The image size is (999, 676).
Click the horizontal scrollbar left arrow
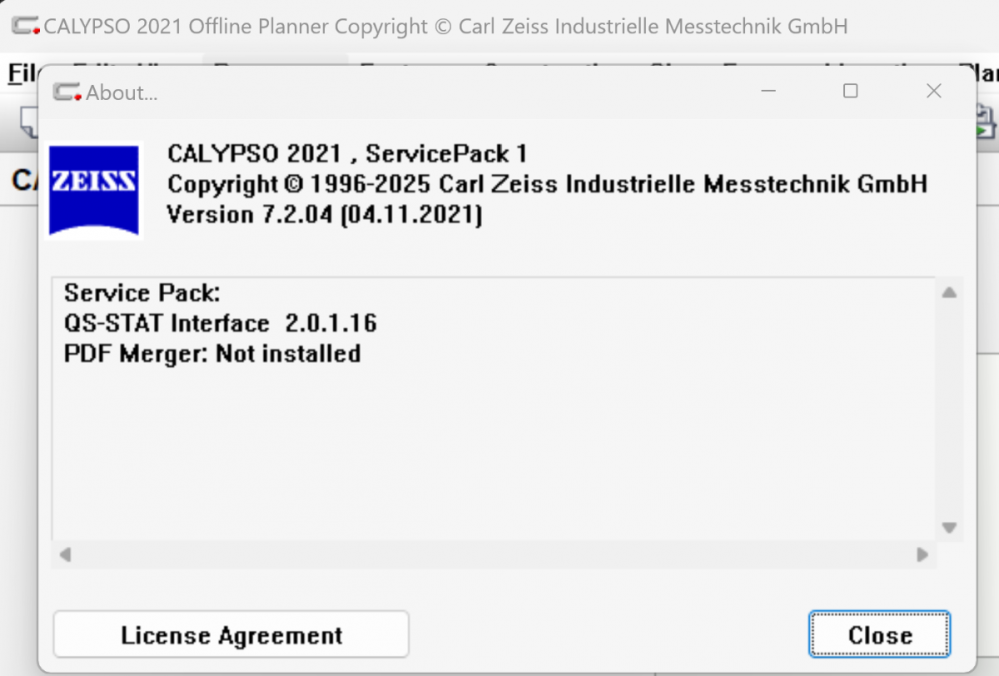65,554
